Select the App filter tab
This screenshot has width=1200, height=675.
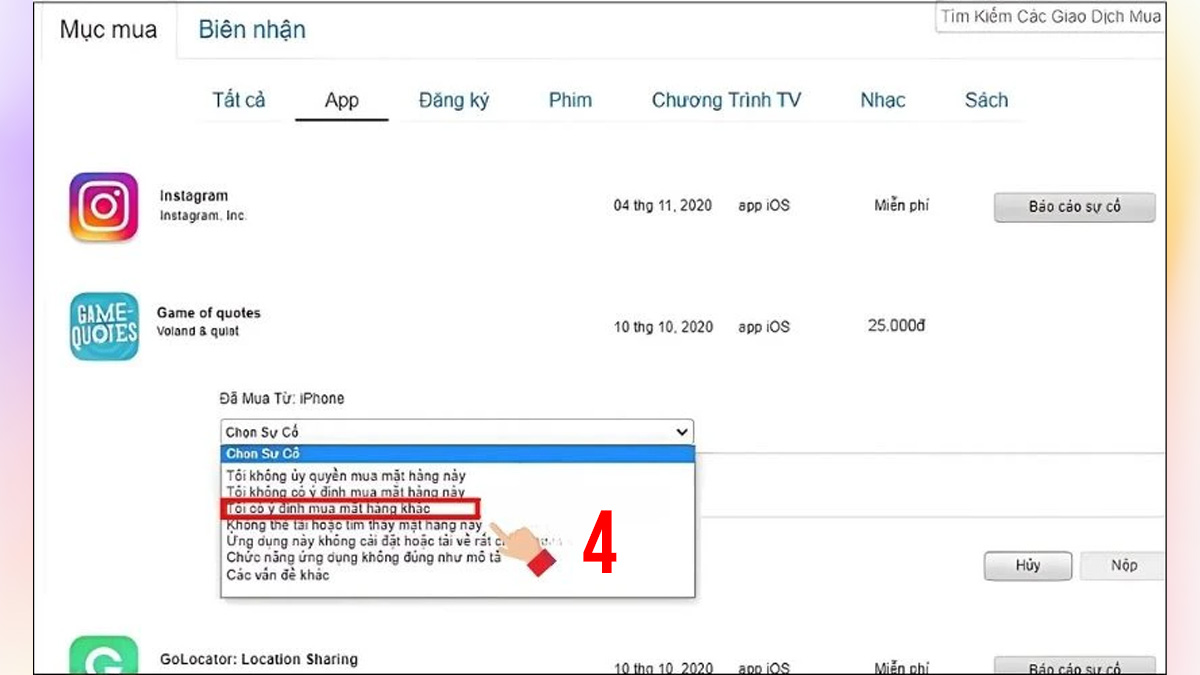pos(342,101)
